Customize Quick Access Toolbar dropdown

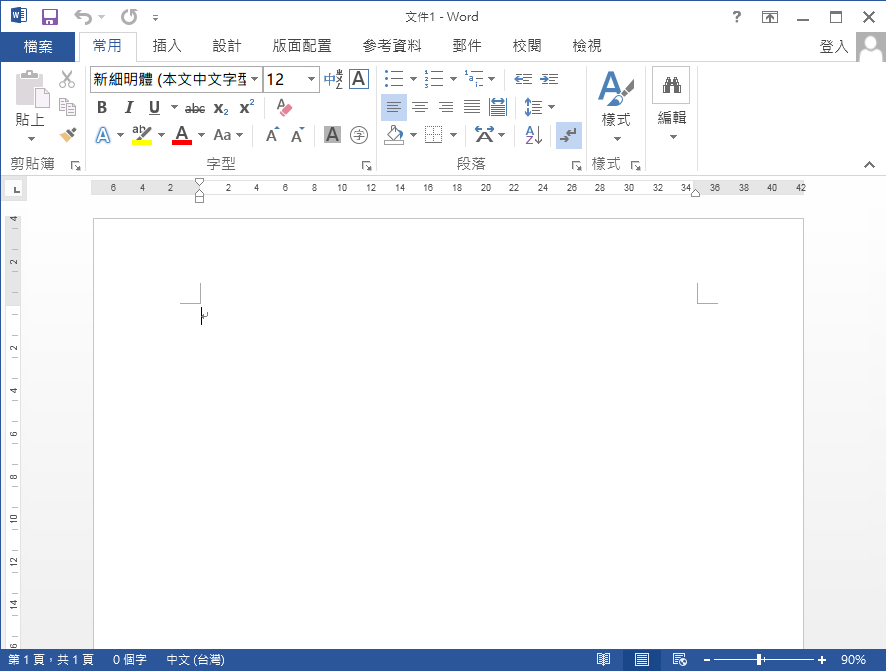point(155,18)
